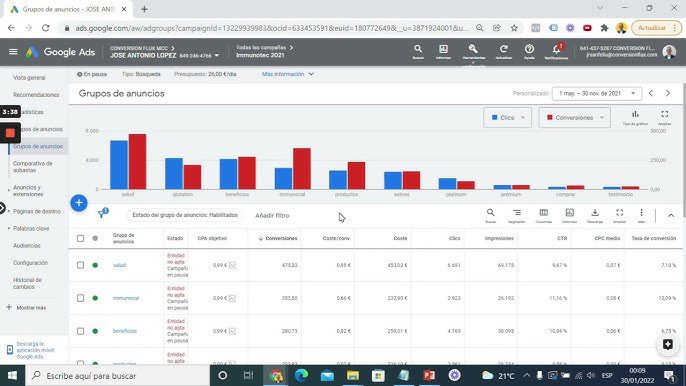Open Audiencias in the sidebar
The height and width of the screenshot is (386, 686).
point(27,246)
